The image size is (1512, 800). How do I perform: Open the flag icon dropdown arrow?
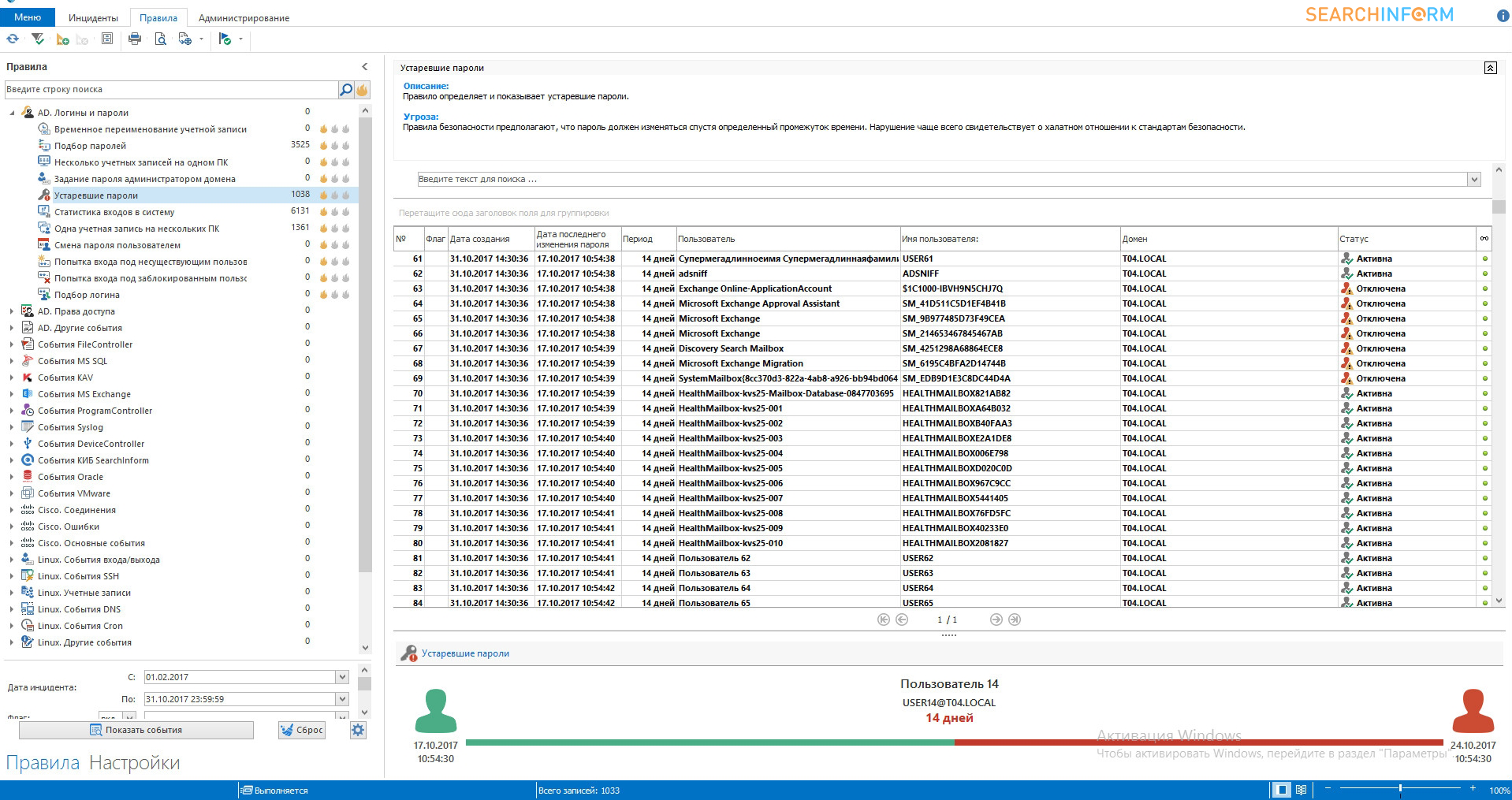pyautogui.click(x=240, y=39)
